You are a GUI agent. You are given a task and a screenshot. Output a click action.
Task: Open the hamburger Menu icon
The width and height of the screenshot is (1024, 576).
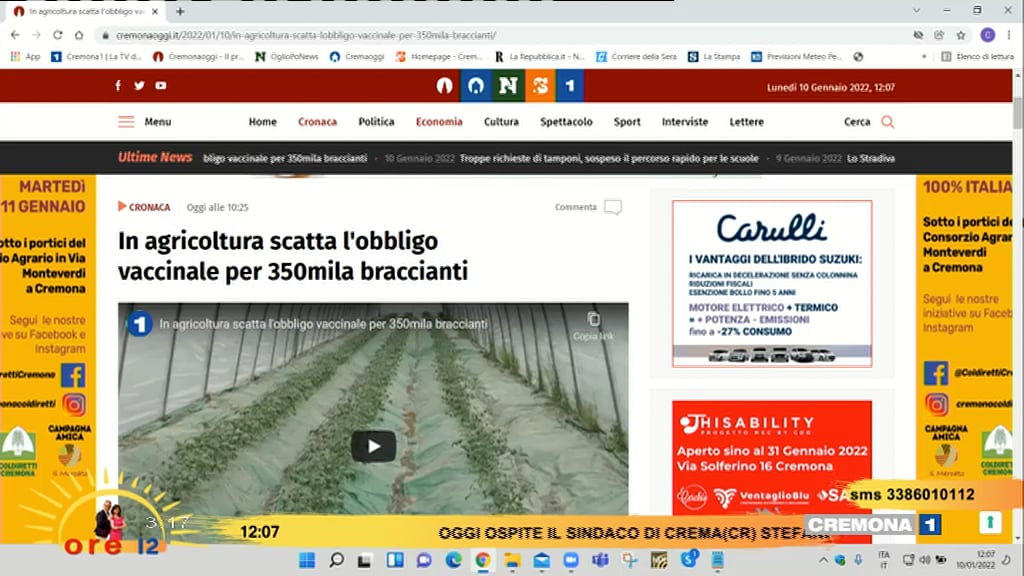click(126, 122)
